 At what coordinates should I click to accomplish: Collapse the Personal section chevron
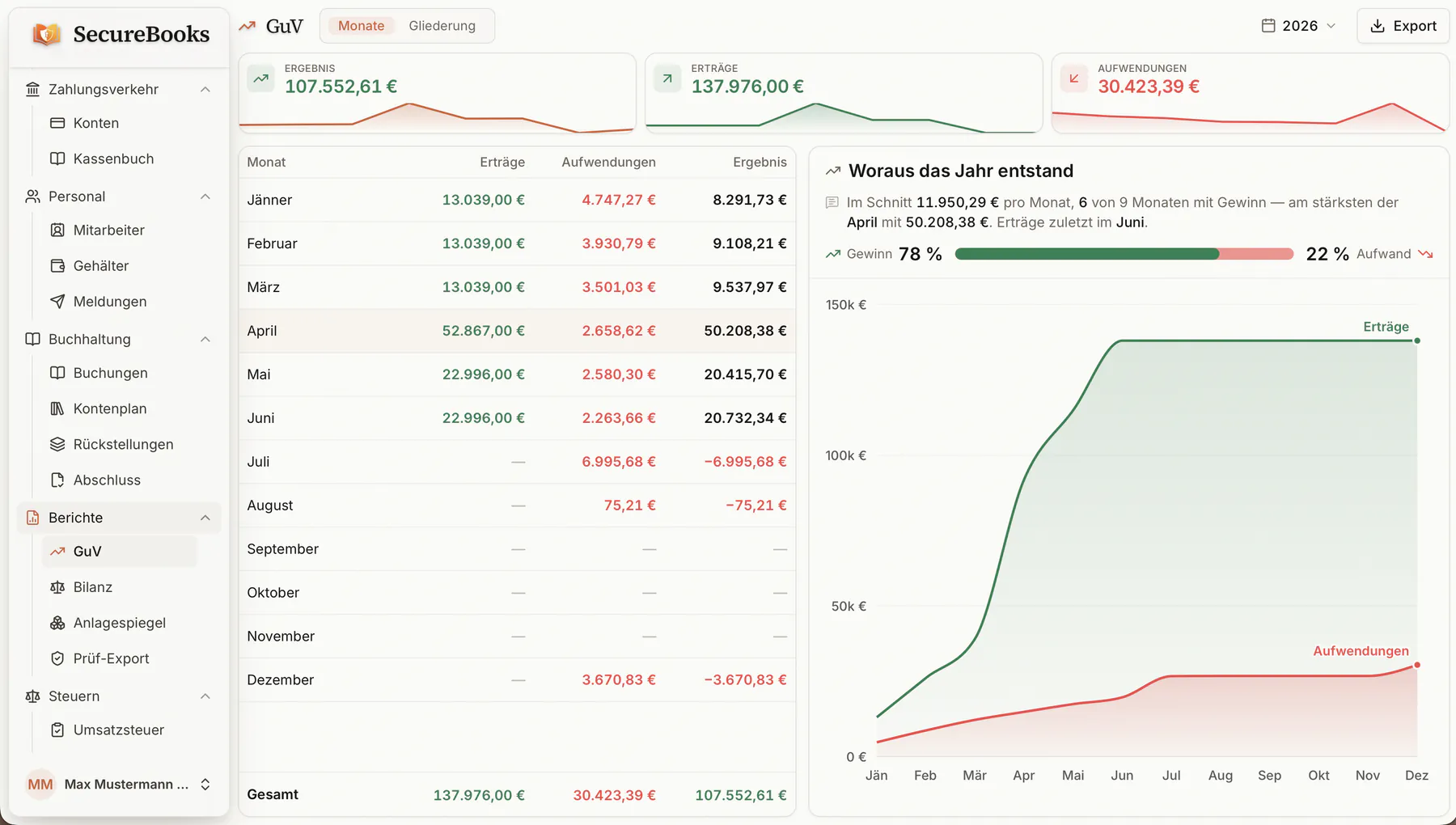tap(205, 197)
